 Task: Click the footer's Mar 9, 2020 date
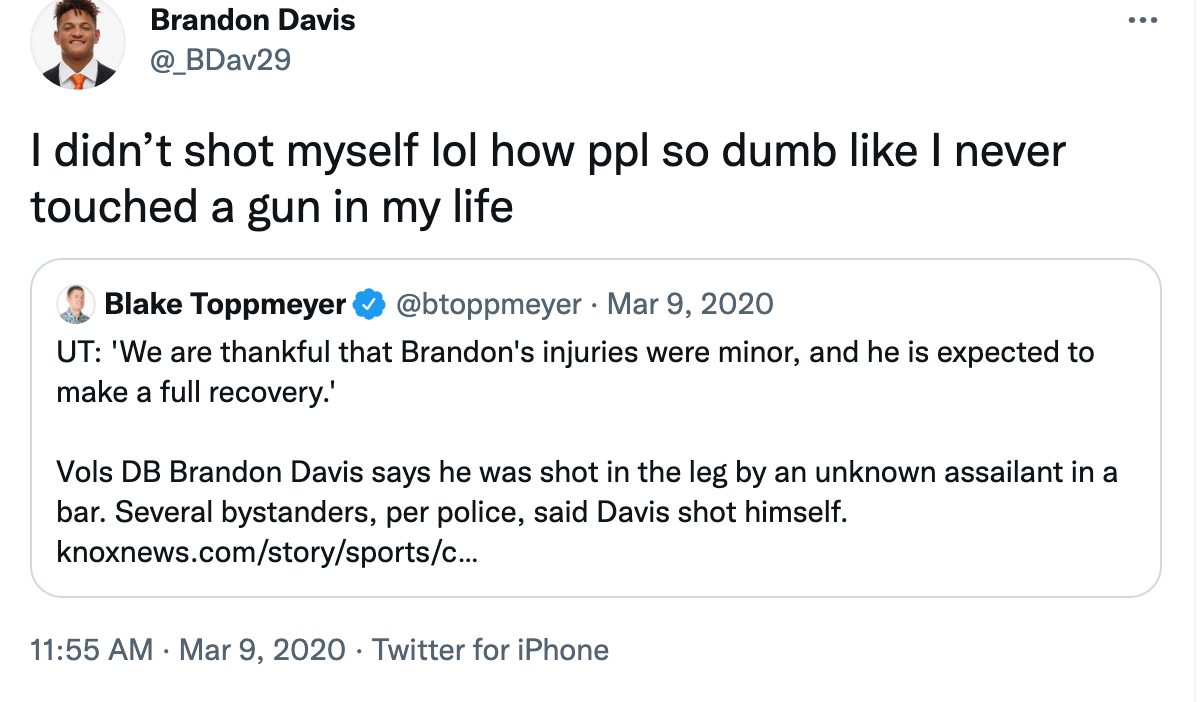262,650
